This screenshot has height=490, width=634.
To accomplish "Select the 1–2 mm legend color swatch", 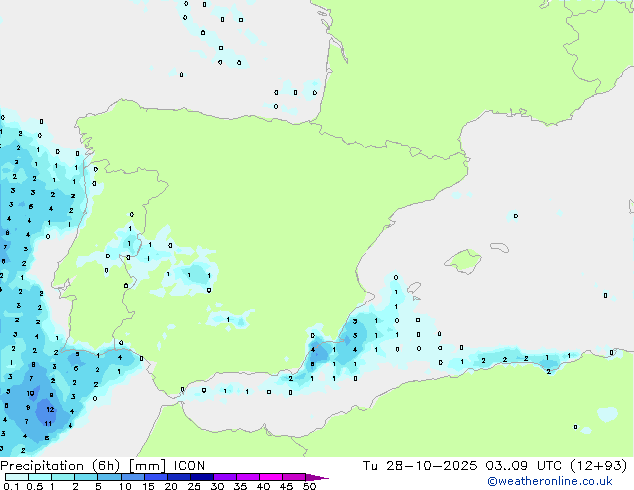I will pyautogui.click(x=63, y=477).
